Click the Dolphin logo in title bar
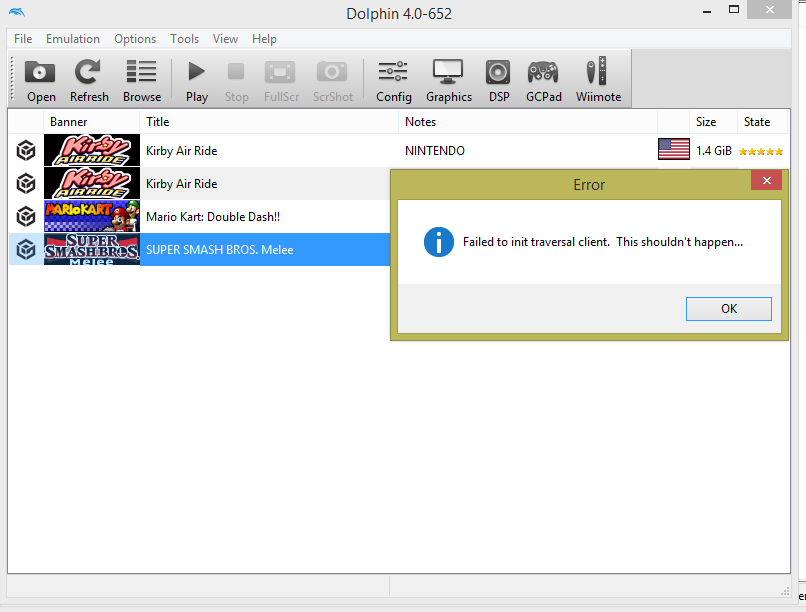Screen dimensions: 806x612 pyautogui.click(x=16, y=12)
